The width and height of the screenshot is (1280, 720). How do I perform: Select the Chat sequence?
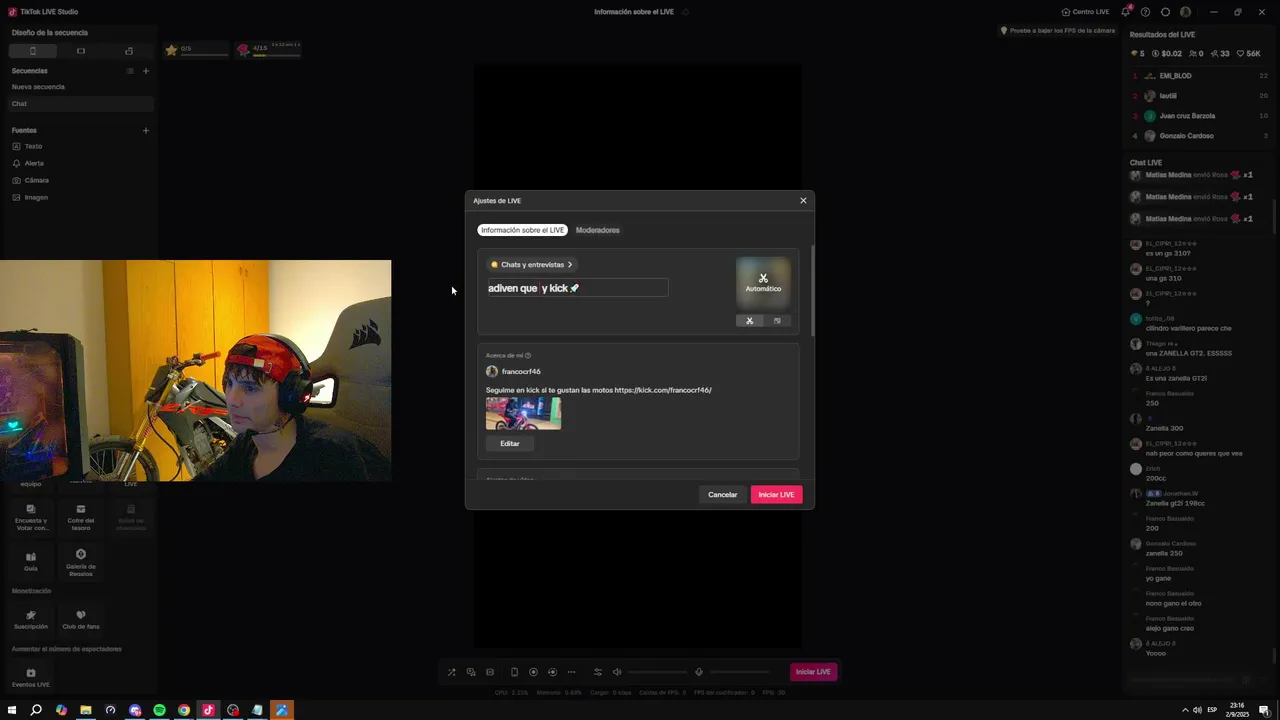80,104
